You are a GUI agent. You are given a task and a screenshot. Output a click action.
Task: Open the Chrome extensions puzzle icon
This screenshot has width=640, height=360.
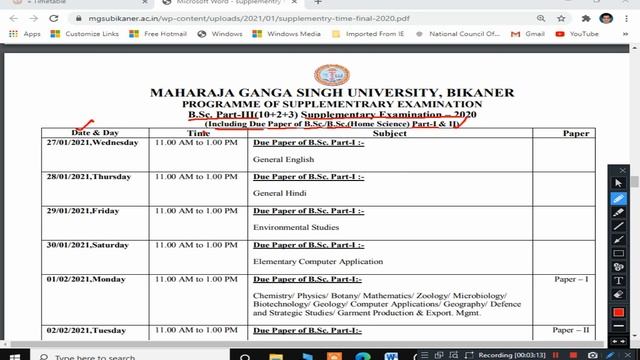[x=586, y=18]
